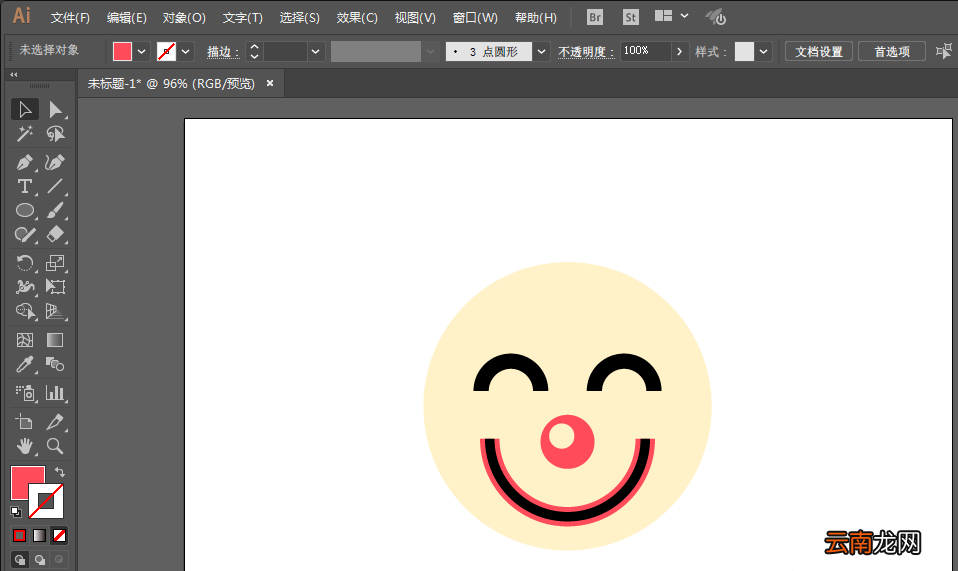Viewport: 958px width, 571px height.
Task: Reset to default fill and stroke
Action: point(16,512)
